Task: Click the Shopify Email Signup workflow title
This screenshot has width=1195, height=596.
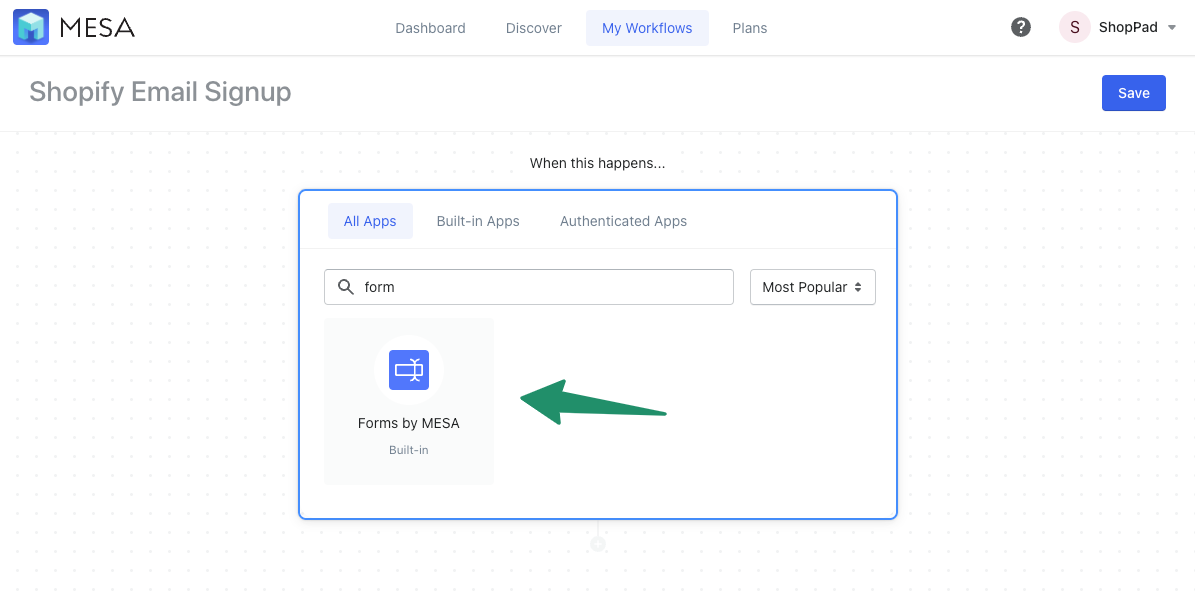Action: pos(160,92)
